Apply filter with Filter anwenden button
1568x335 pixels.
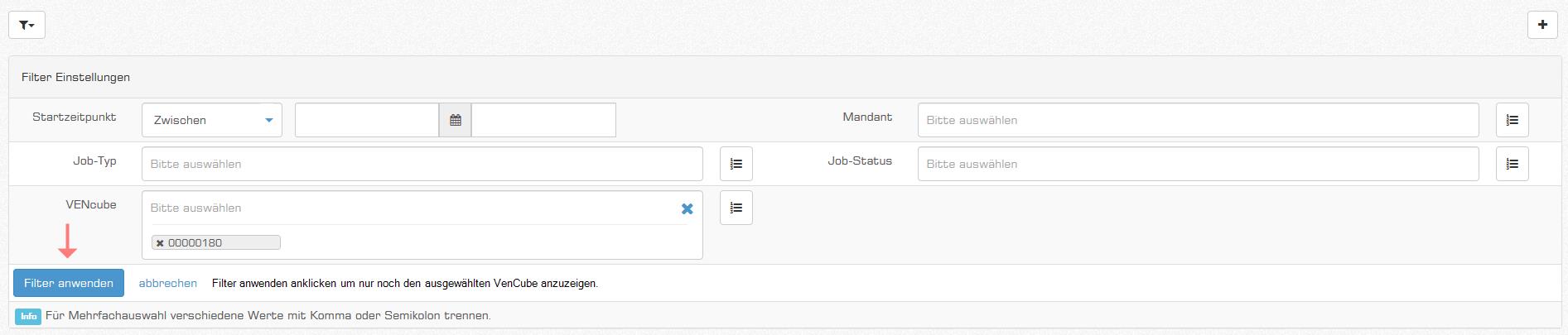pyautogui.click(x=69, y=283)
